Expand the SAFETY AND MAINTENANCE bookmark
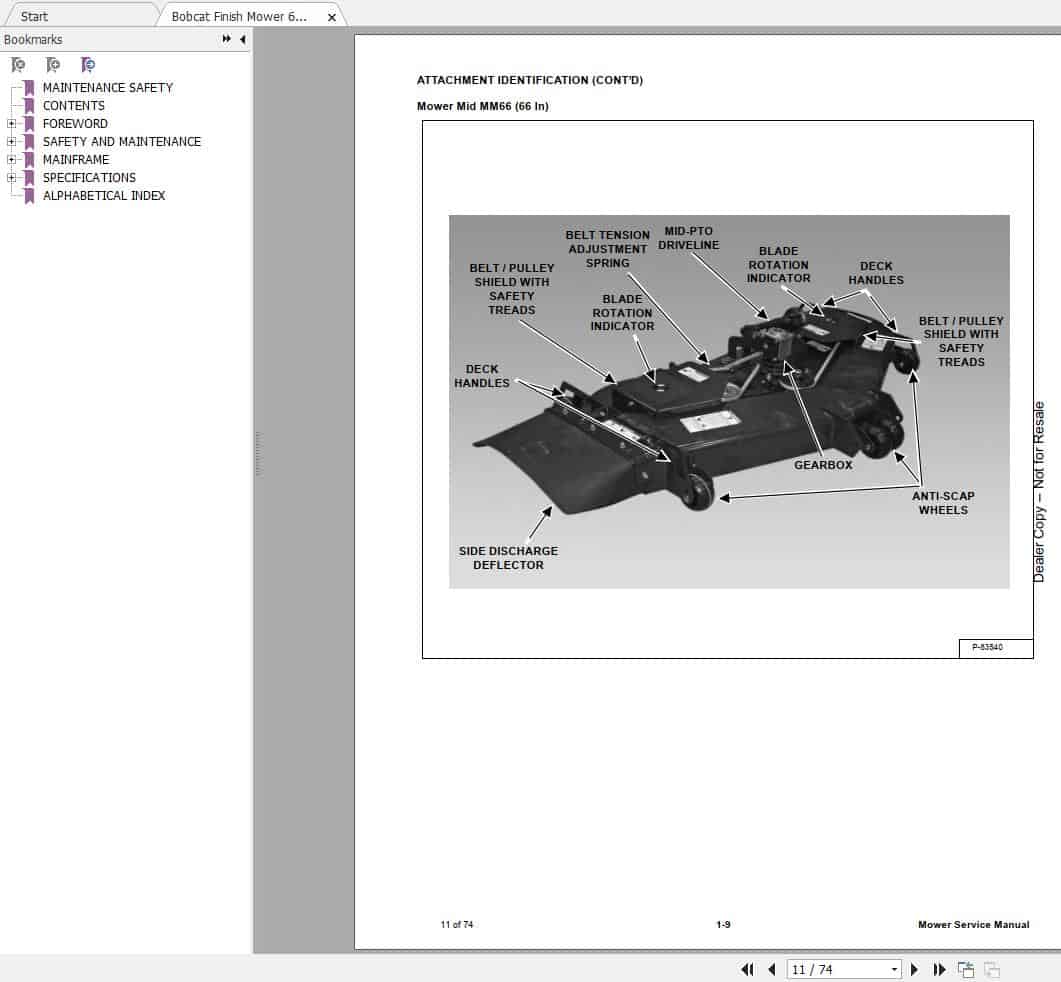Image resolution: width=1061 pixels, height=982 pixels. click(x=9, y=141)
